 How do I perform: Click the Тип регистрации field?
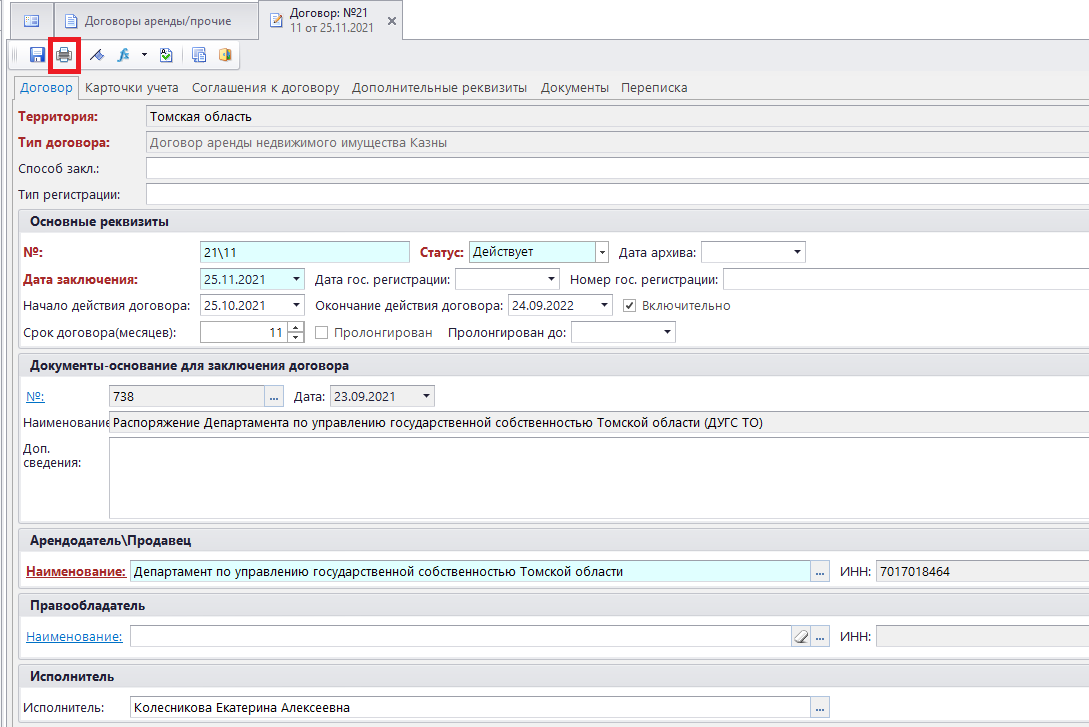(617, 194)
